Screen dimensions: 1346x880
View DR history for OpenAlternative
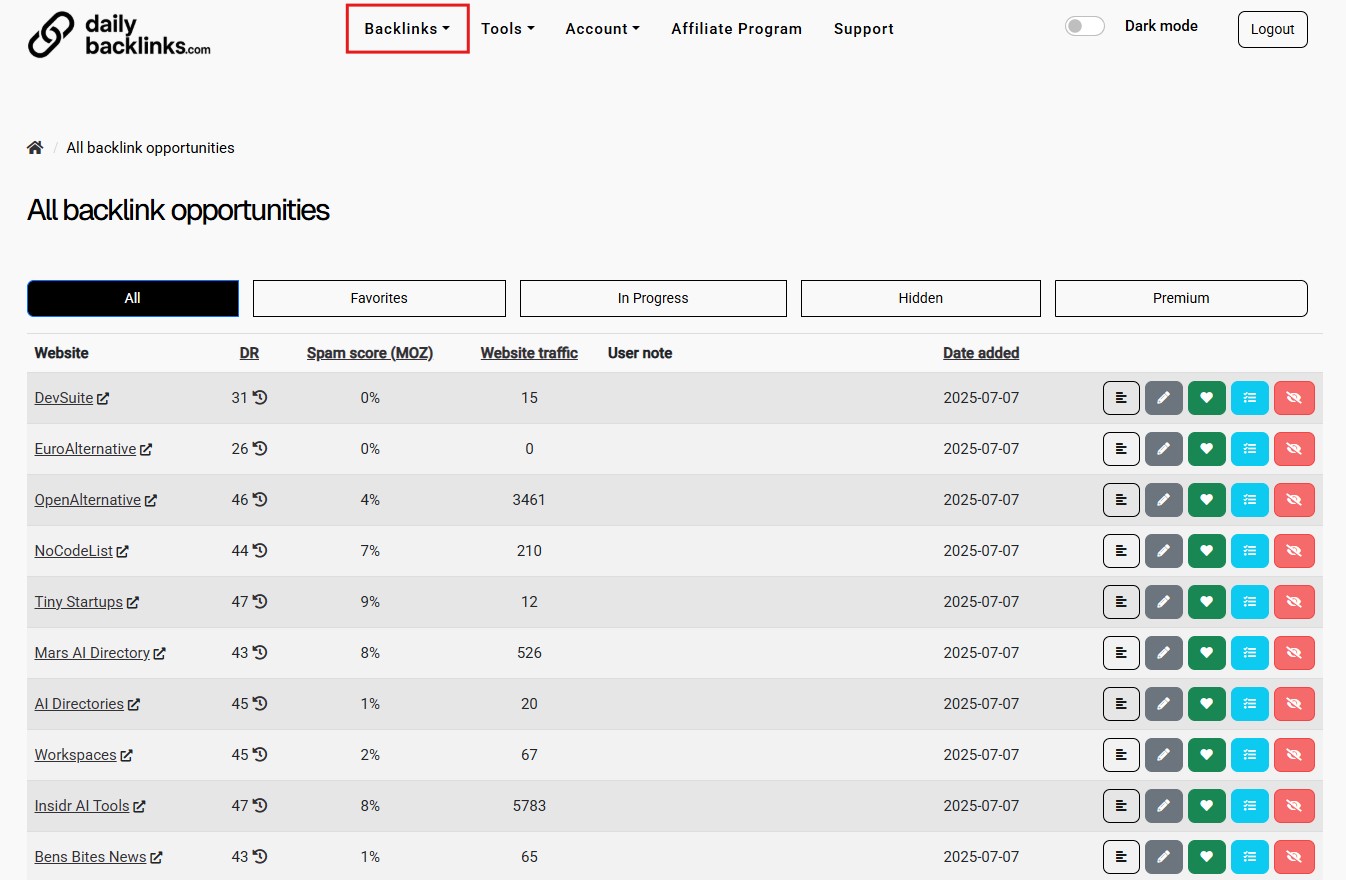coord(260,500)
